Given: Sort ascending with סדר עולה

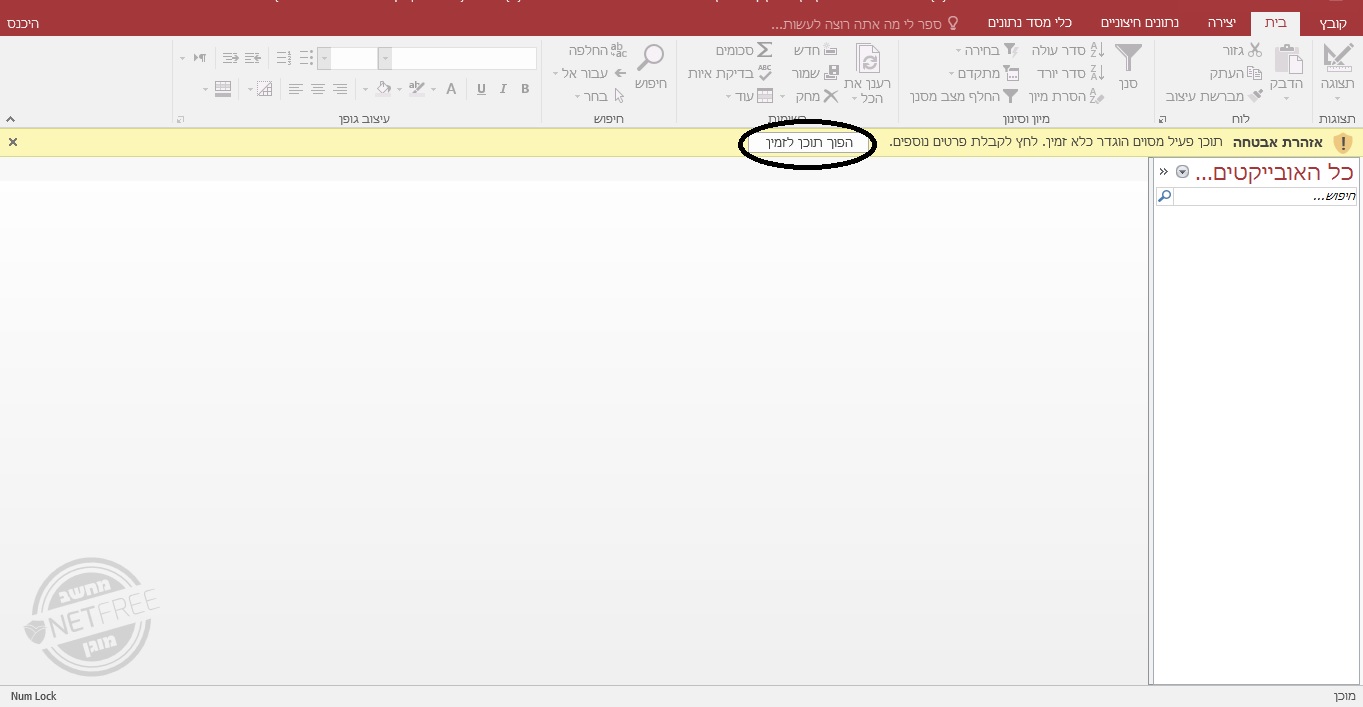Looking at the screenshot, I should 1068,50.
